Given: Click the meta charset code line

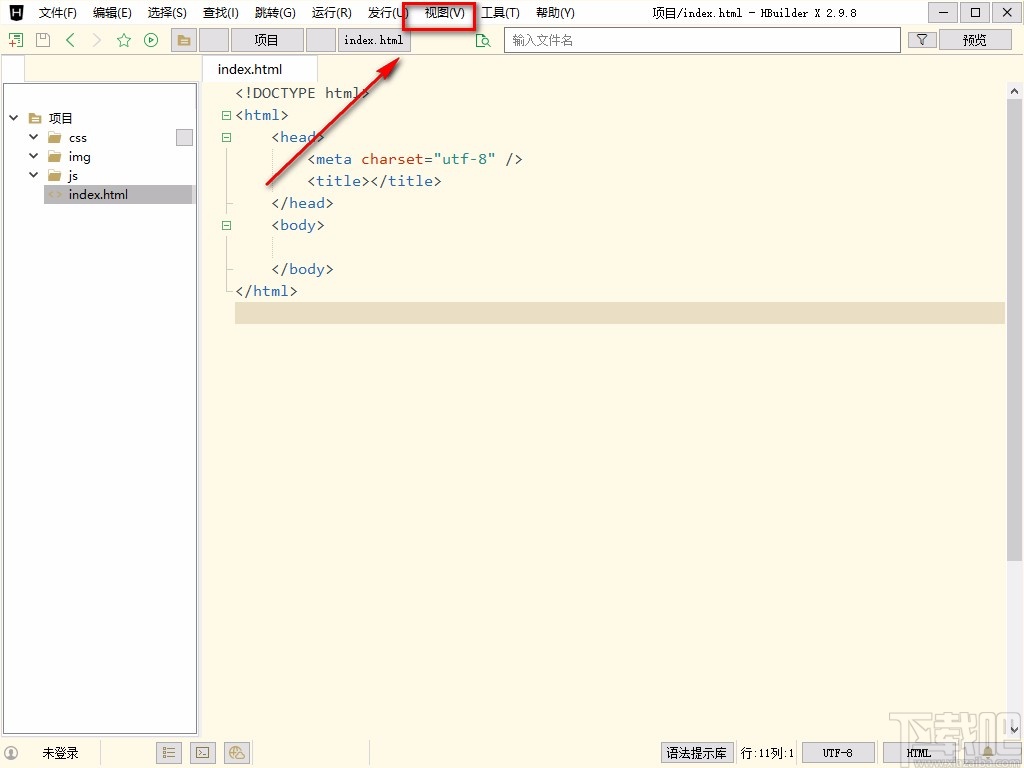Looking at the screenshot, I should click(415, 159).
